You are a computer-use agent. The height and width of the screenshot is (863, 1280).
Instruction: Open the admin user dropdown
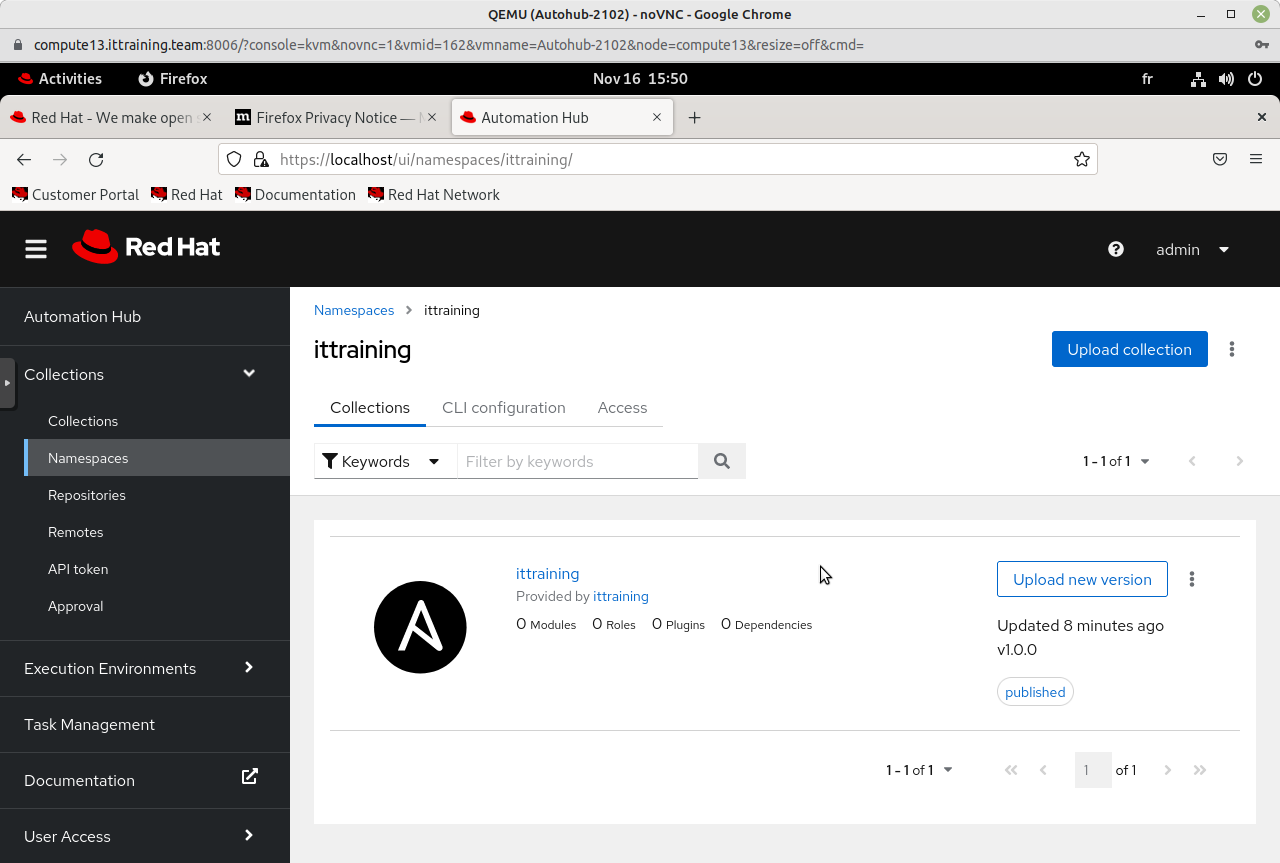tap(1192, 250)
